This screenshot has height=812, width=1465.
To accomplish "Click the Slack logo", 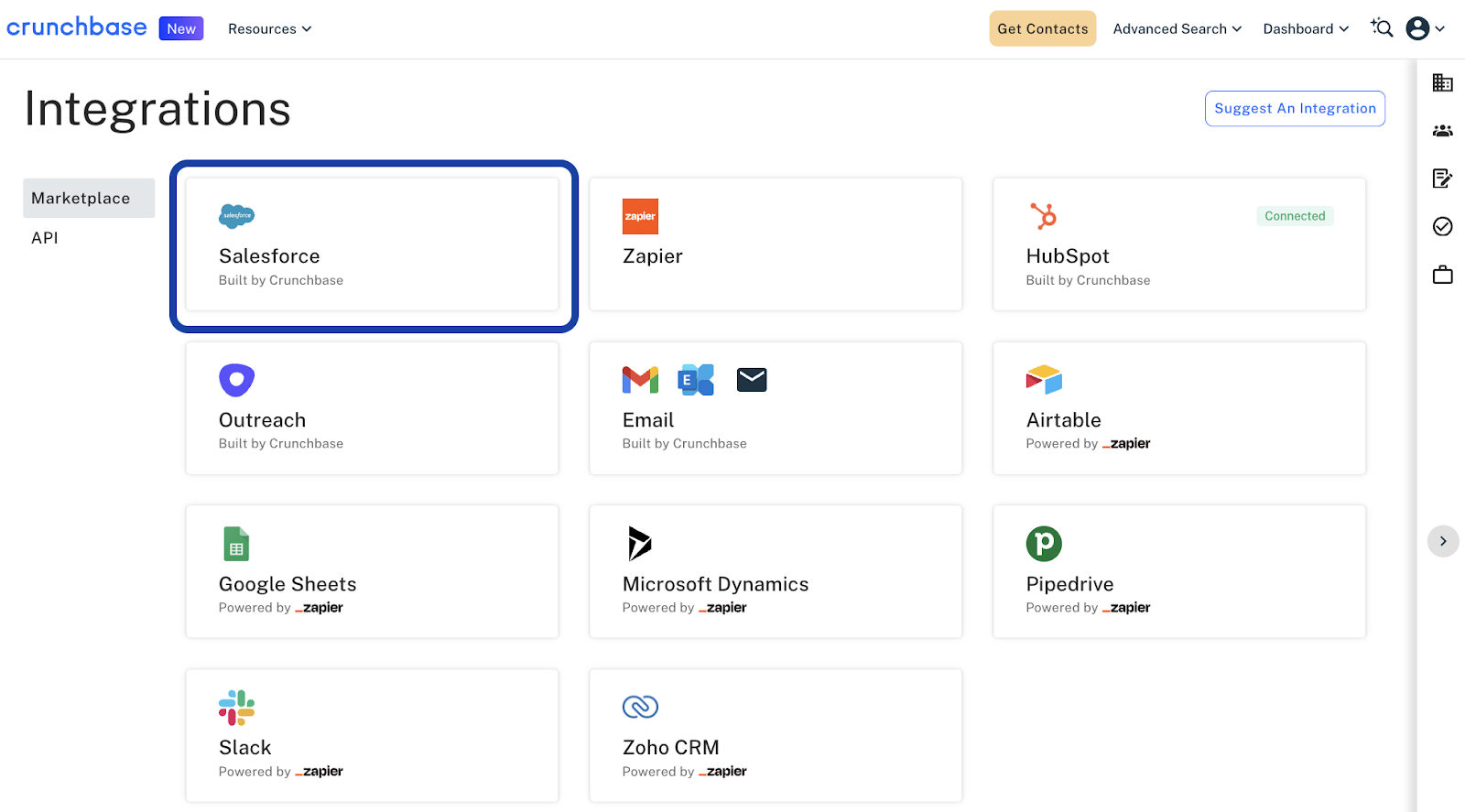I will click(236, 708).
